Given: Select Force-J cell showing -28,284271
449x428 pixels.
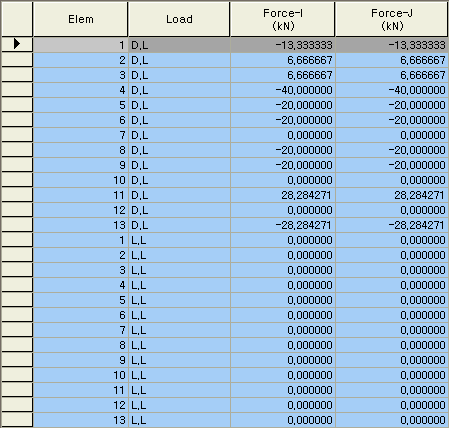Looking at the screenshot, I should 392,225.
